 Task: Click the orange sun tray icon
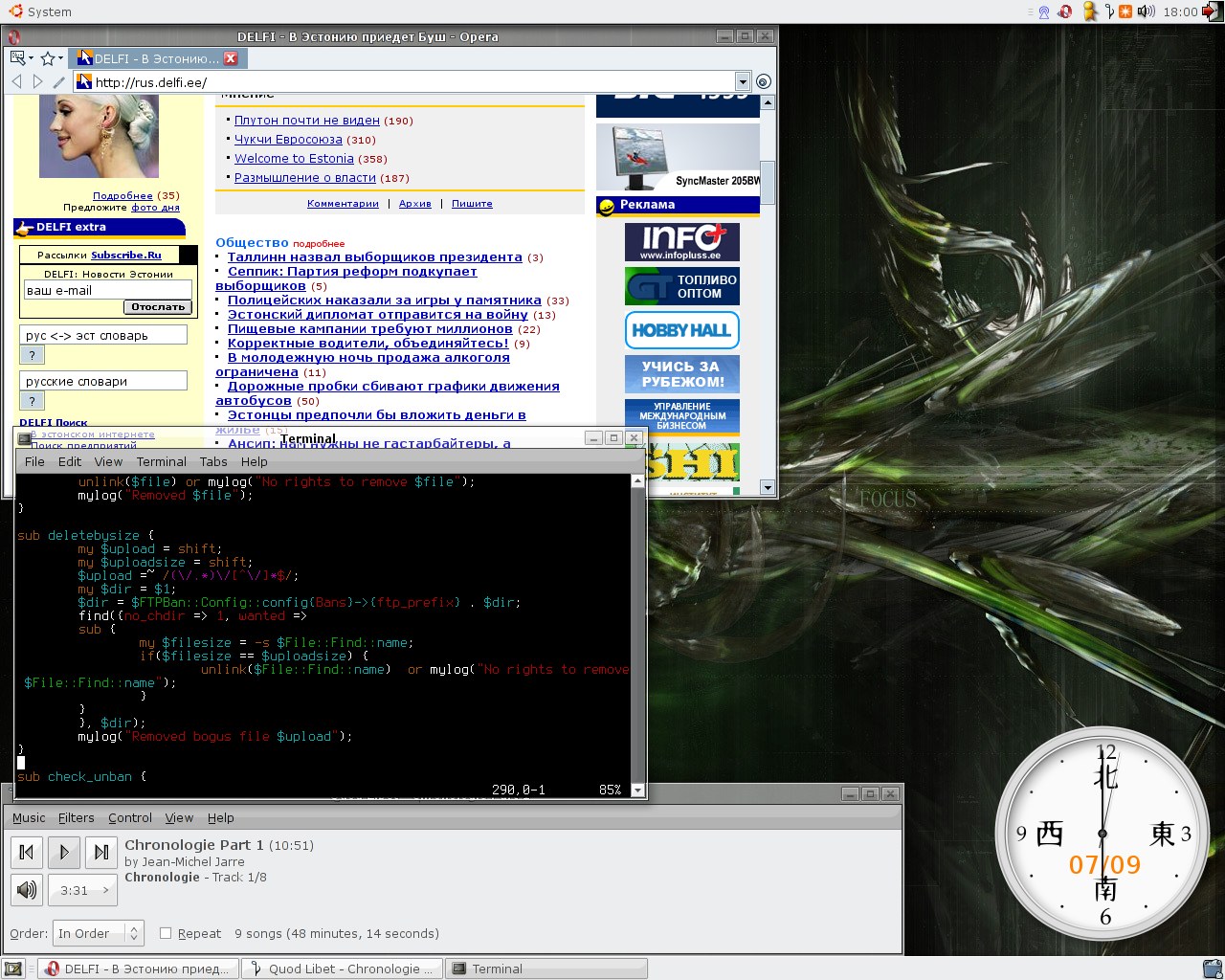tap(1125, 11)
